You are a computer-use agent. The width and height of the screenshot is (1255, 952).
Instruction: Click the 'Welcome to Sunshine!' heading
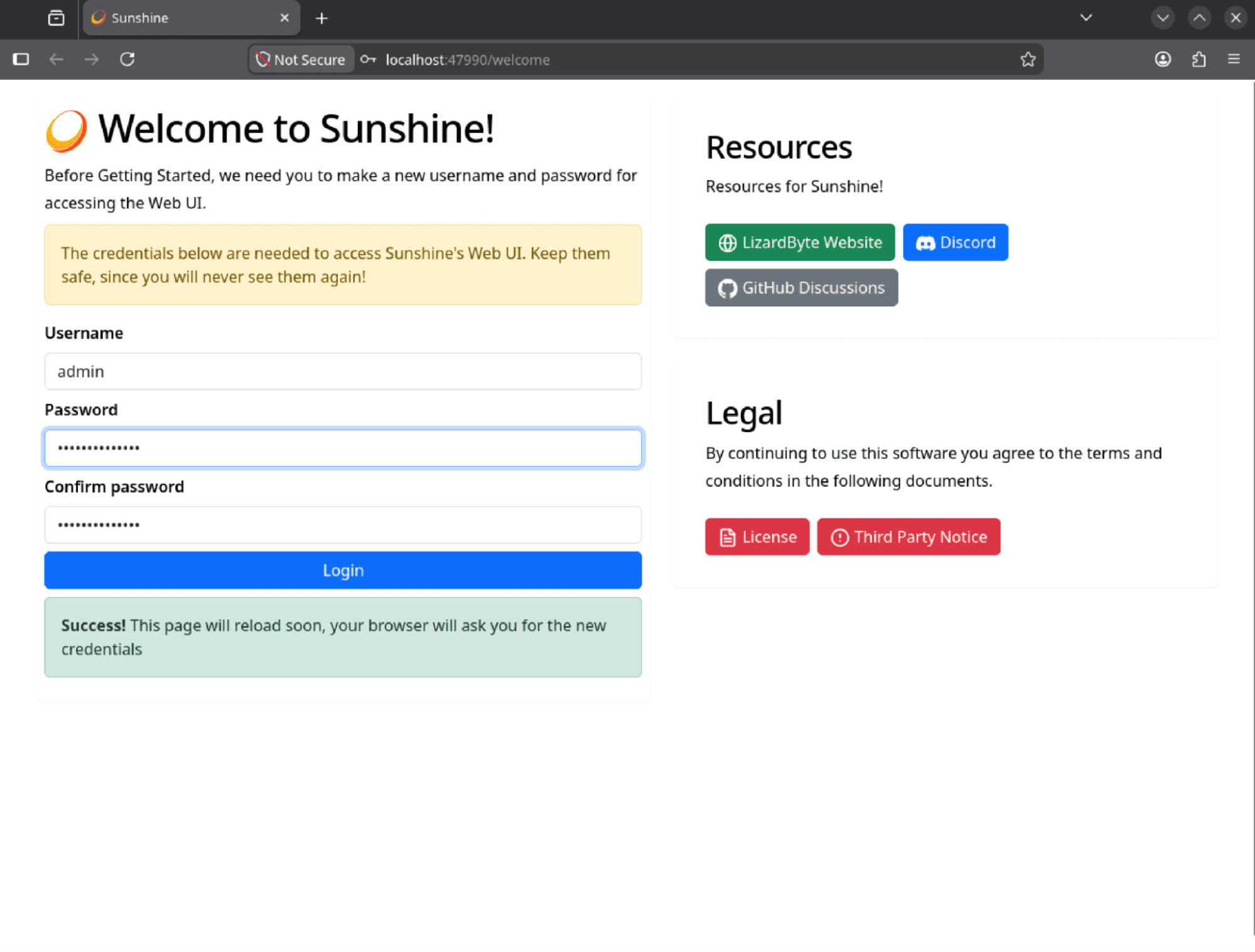coord(296,129)
